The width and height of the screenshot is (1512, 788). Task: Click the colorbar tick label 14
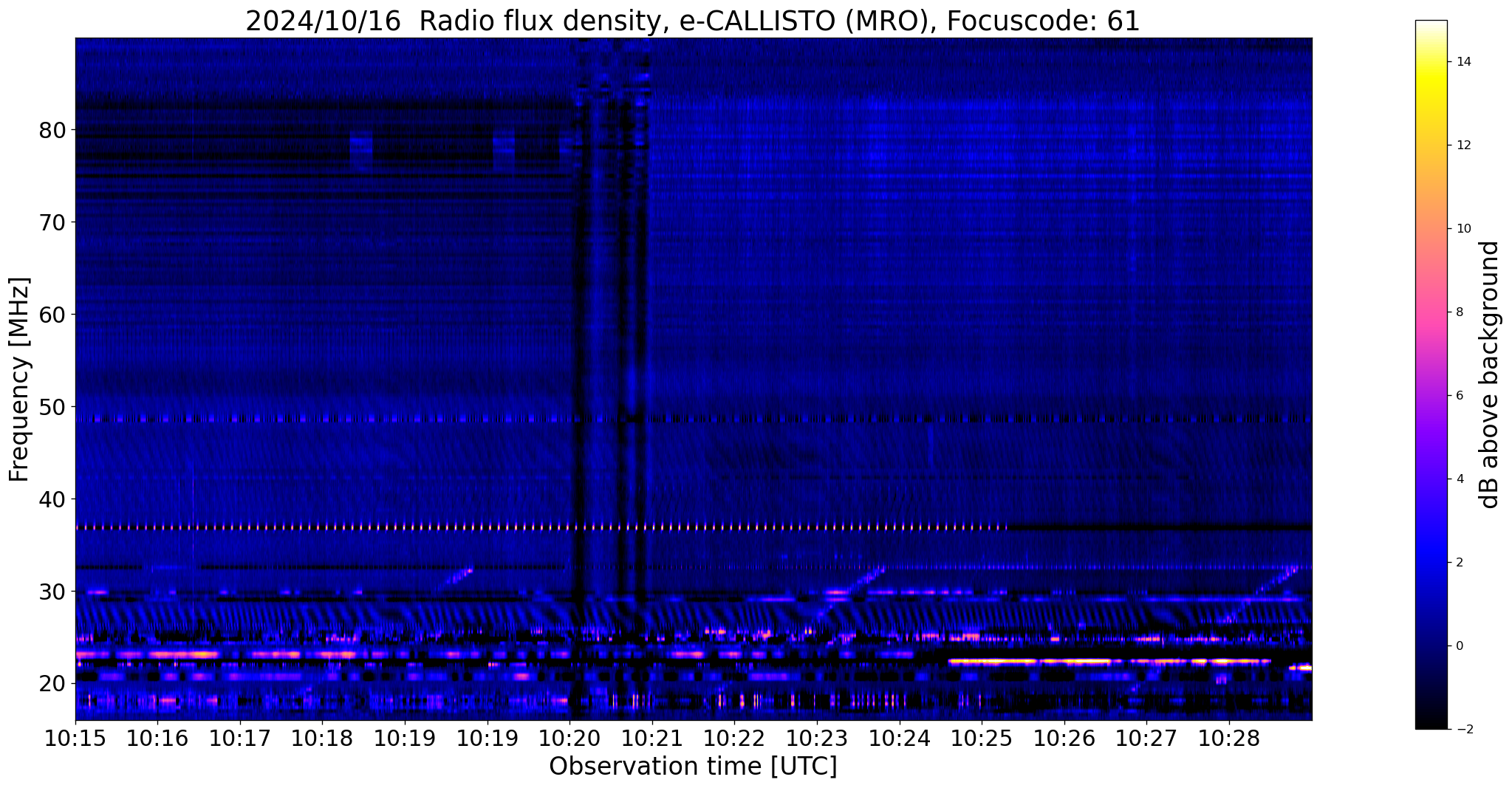pyautogui.click(x=1463, y=62)
